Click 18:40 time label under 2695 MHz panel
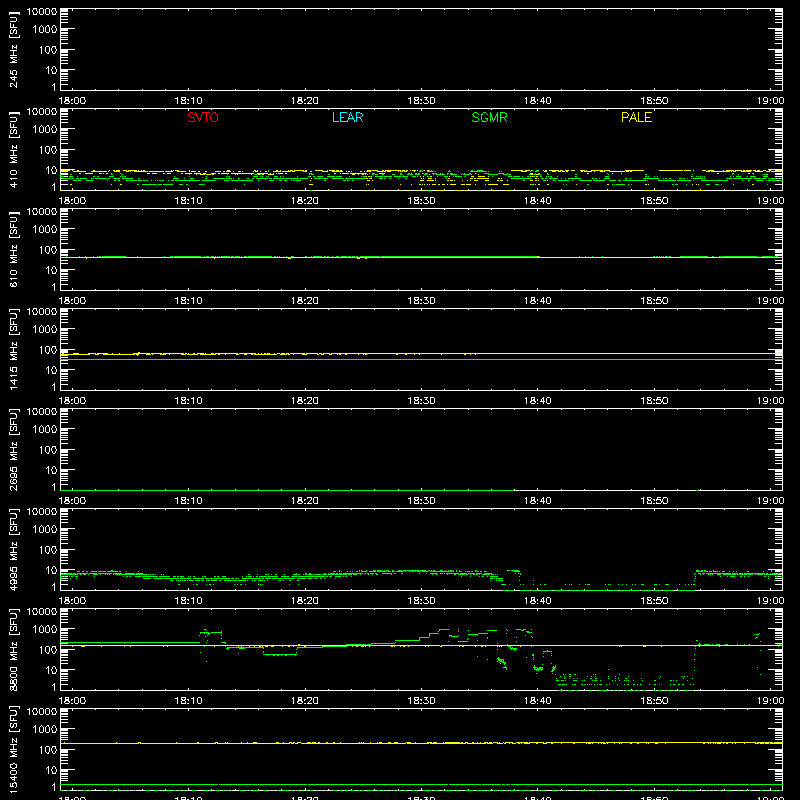 538,501
